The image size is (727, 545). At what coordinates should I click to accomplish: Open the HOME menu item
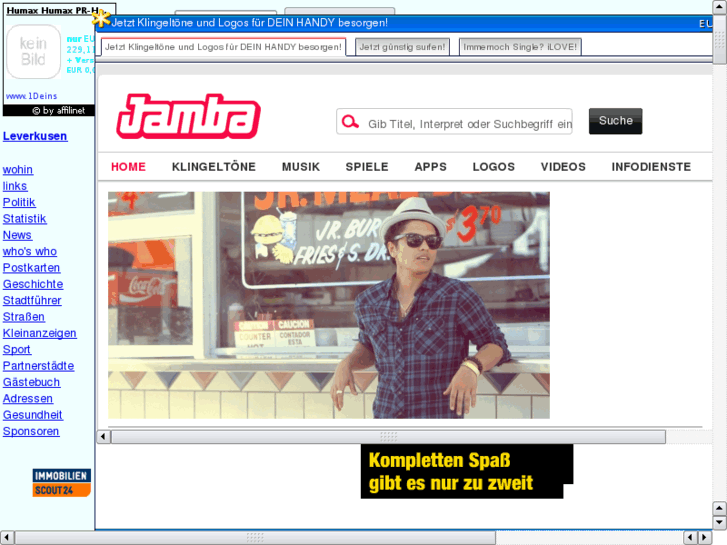click(x=128, y=167)
